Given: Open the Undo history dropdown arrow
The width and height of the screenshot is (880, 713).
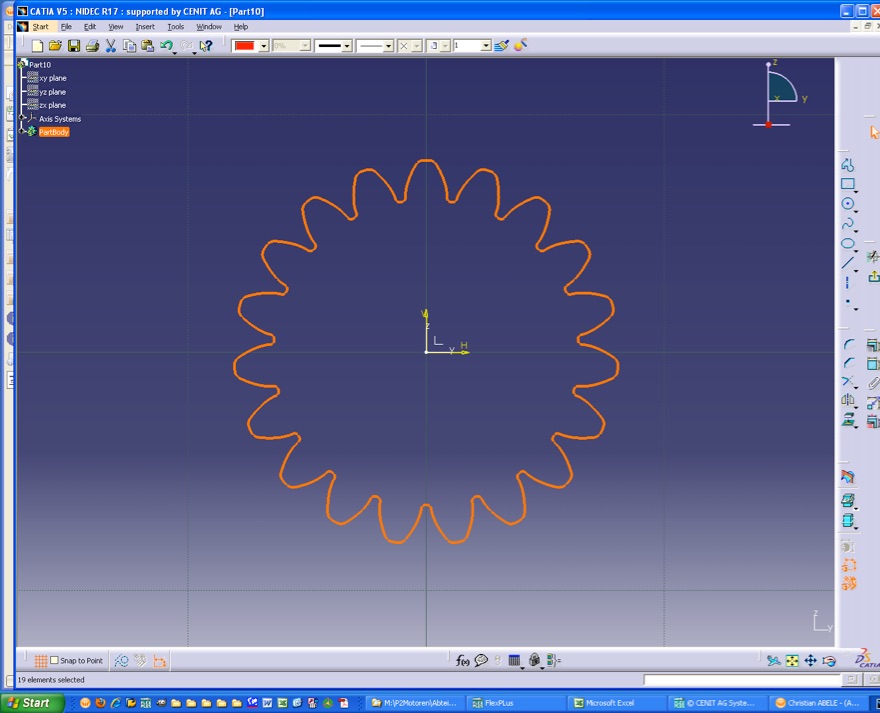Looking at the screenshot, I should [175, 52].
